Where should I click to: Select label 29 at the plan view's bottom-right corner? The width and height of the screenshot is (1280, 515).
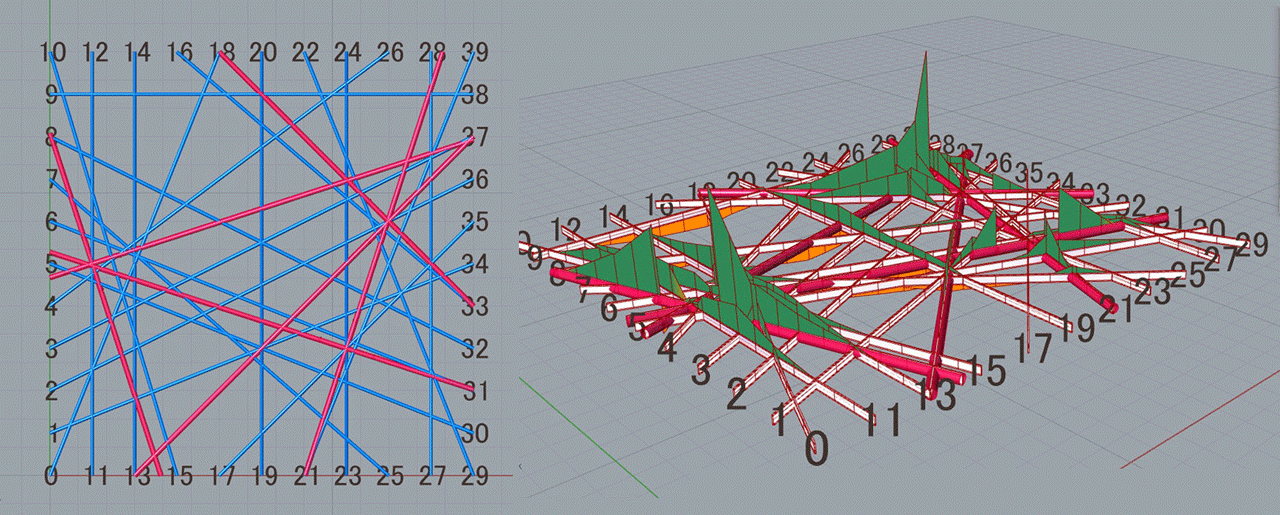click(x=474, y=476)
